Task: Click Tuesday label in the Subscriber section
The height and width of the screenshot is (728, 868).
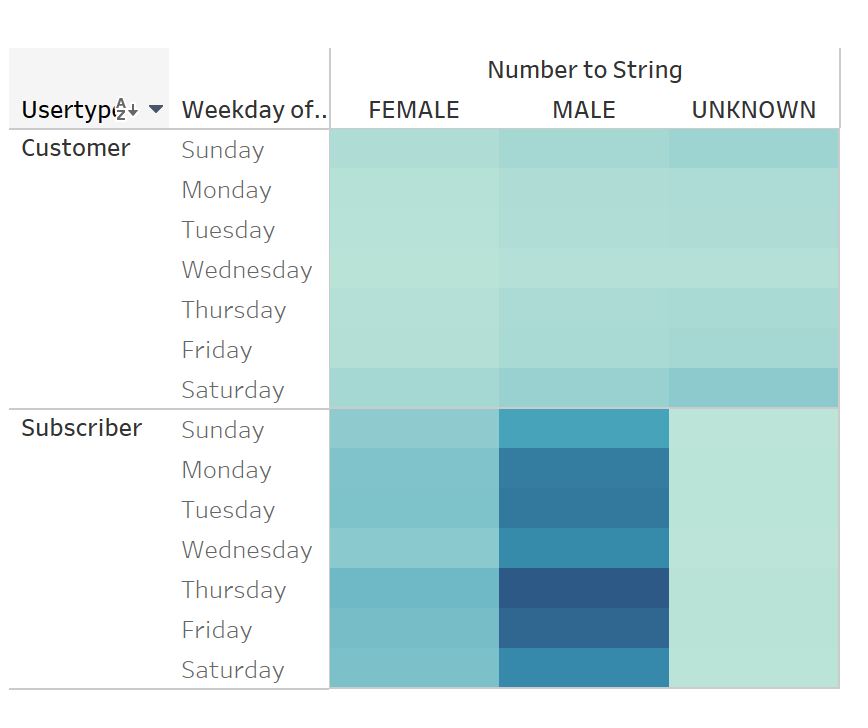Action: 228,510
